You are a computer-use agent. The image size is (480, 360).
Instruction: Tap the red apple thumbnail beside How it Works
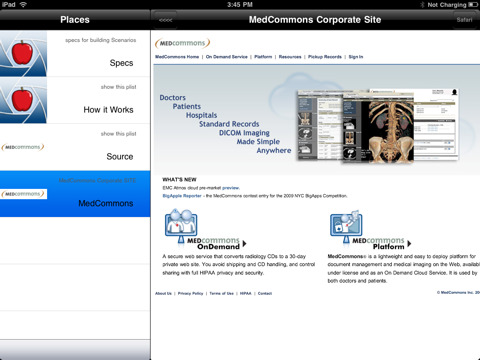(x=23, y=100)
